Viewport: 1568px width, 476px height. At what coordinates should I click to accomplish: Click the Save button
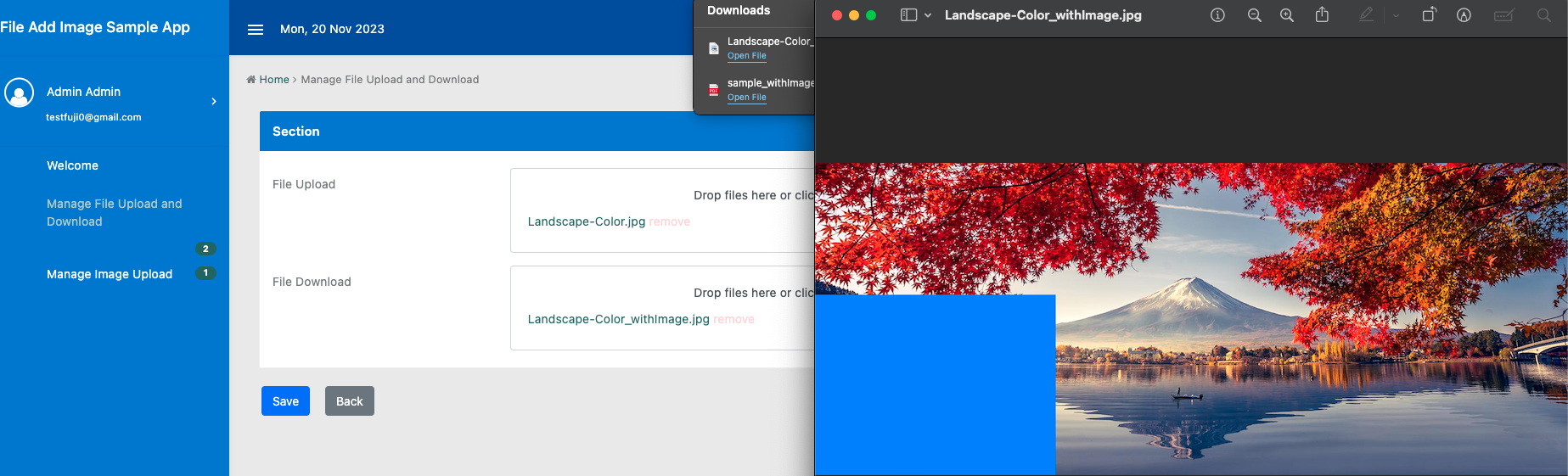pos(285,401)
